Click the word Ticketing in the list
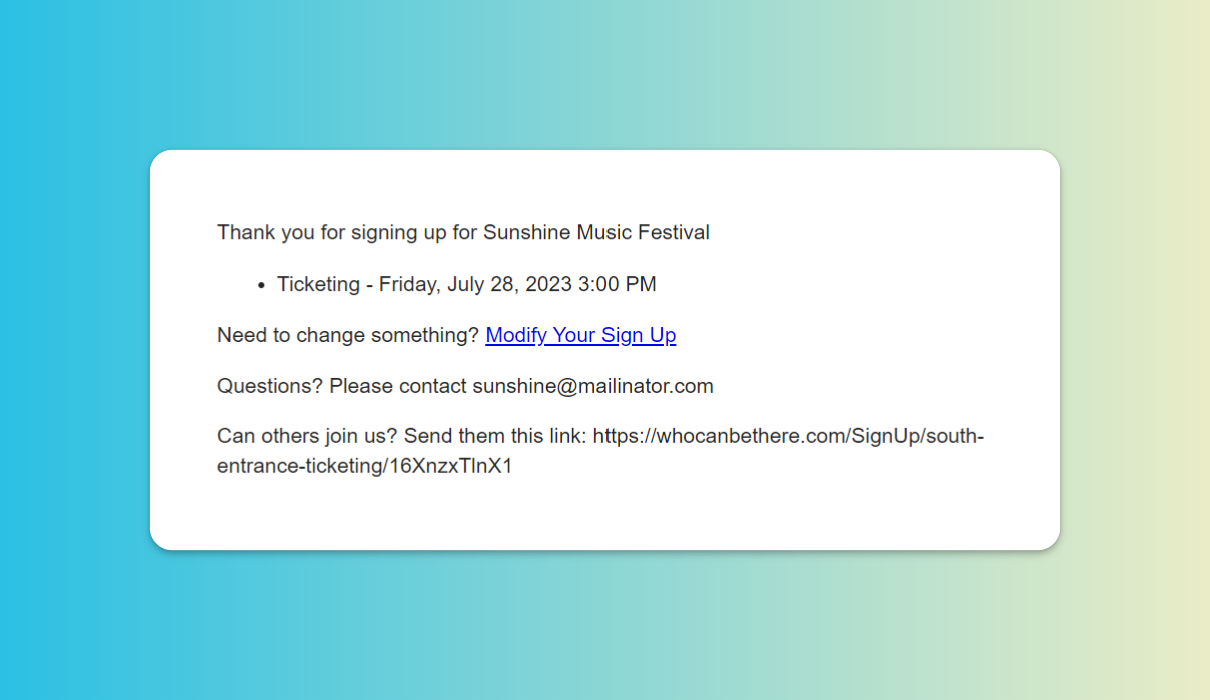 pos(318,284)
